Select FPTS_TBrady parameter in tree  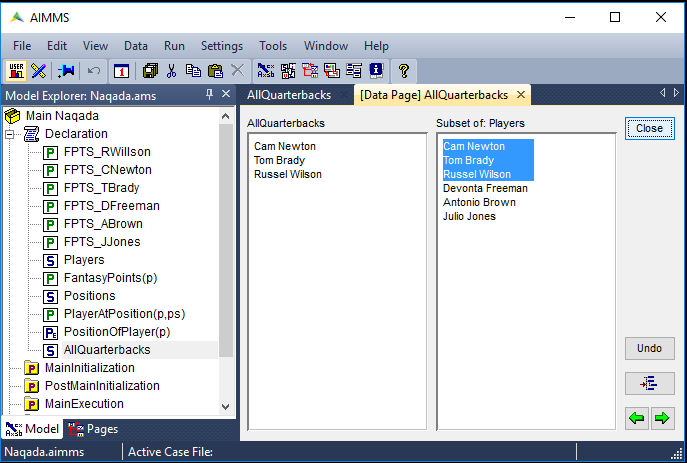tap(102, 188)
